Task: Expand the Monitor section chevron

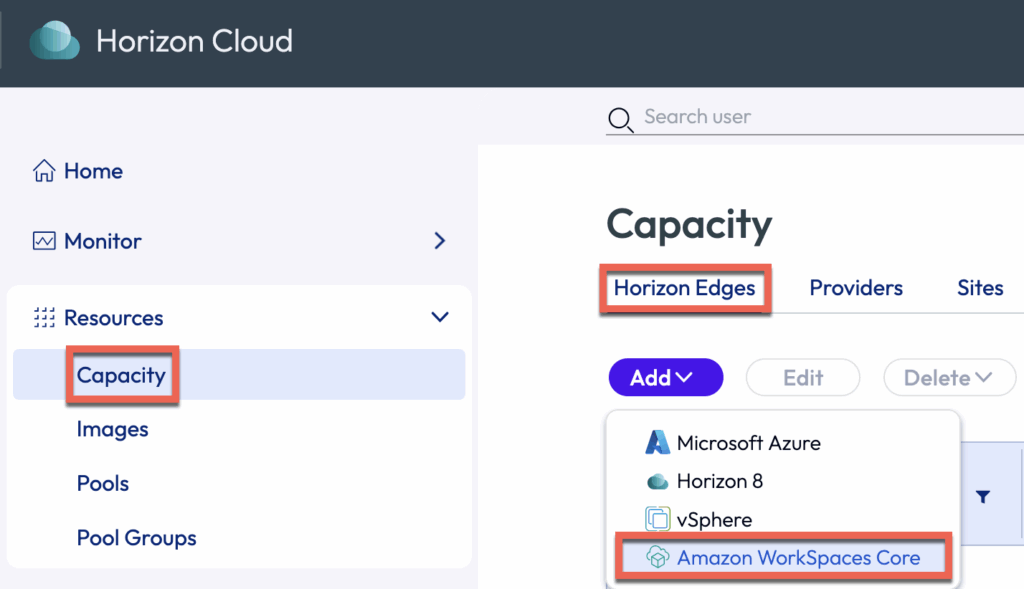Action: tap(439, 241)
